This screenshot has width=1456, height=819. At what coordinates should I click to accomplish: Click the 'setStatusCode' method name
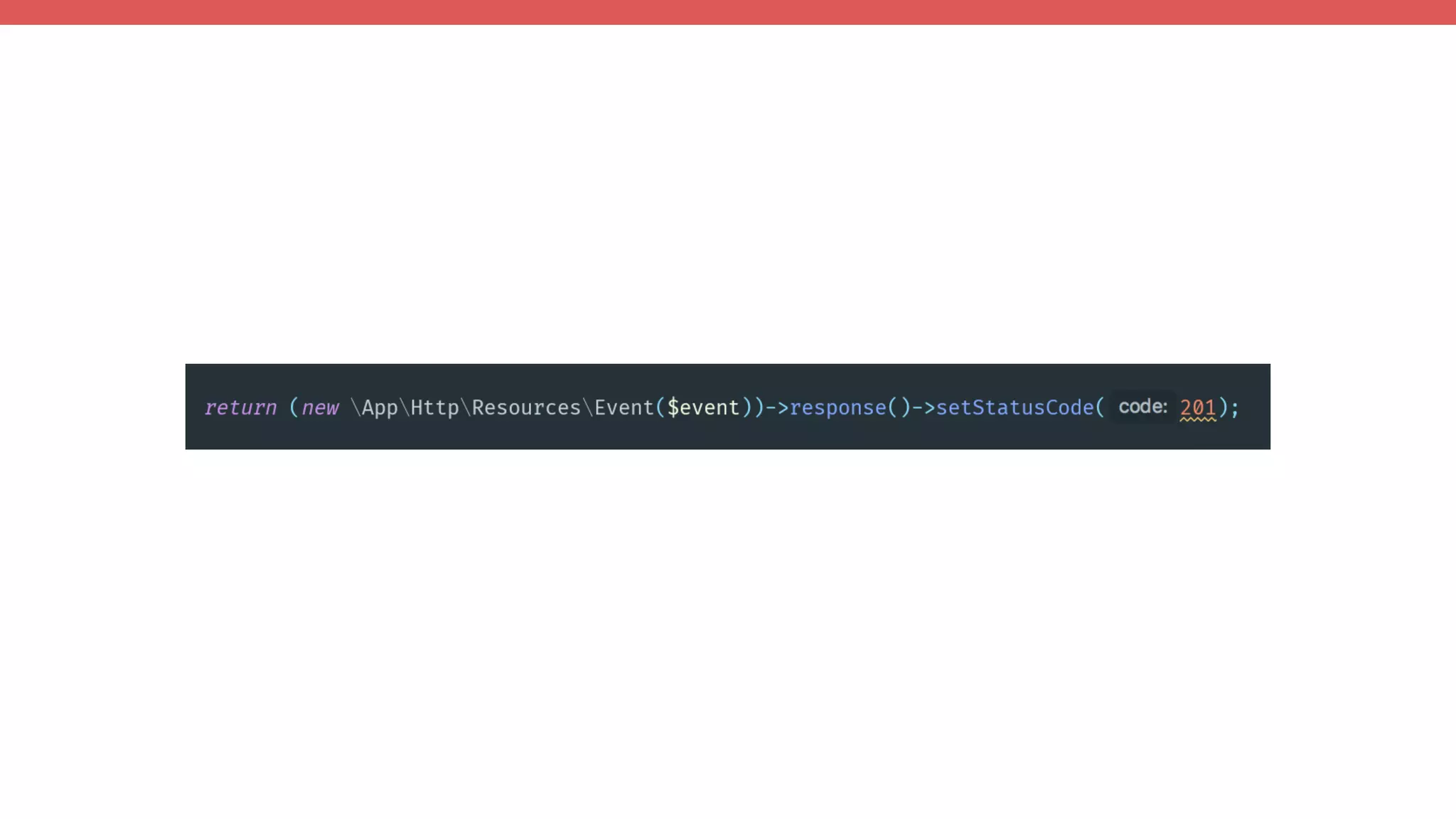[1015, 408]
